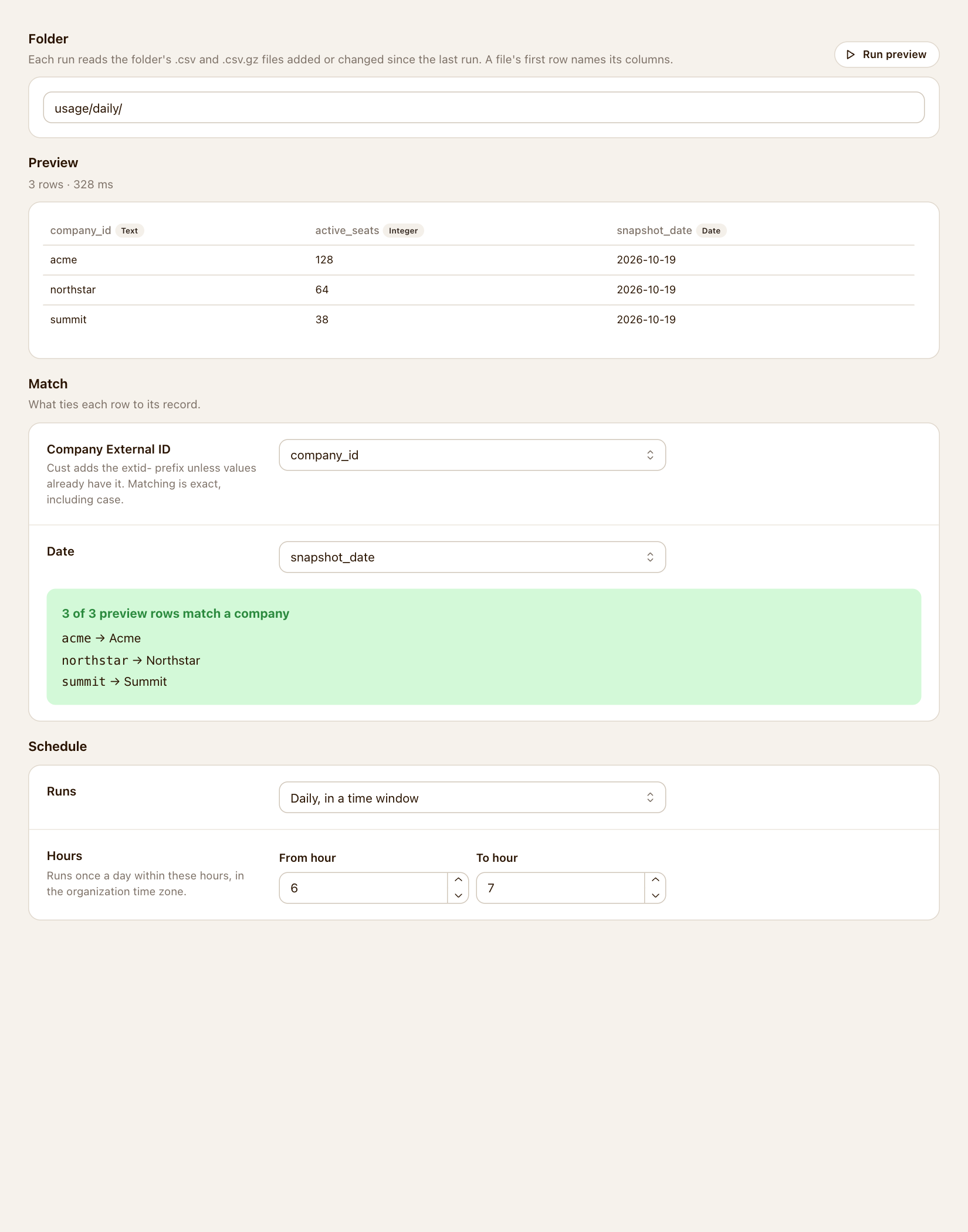Click the Text type badge beside company_id
The height and width of the screenshot is (1232, 968).
click(130, 231)
